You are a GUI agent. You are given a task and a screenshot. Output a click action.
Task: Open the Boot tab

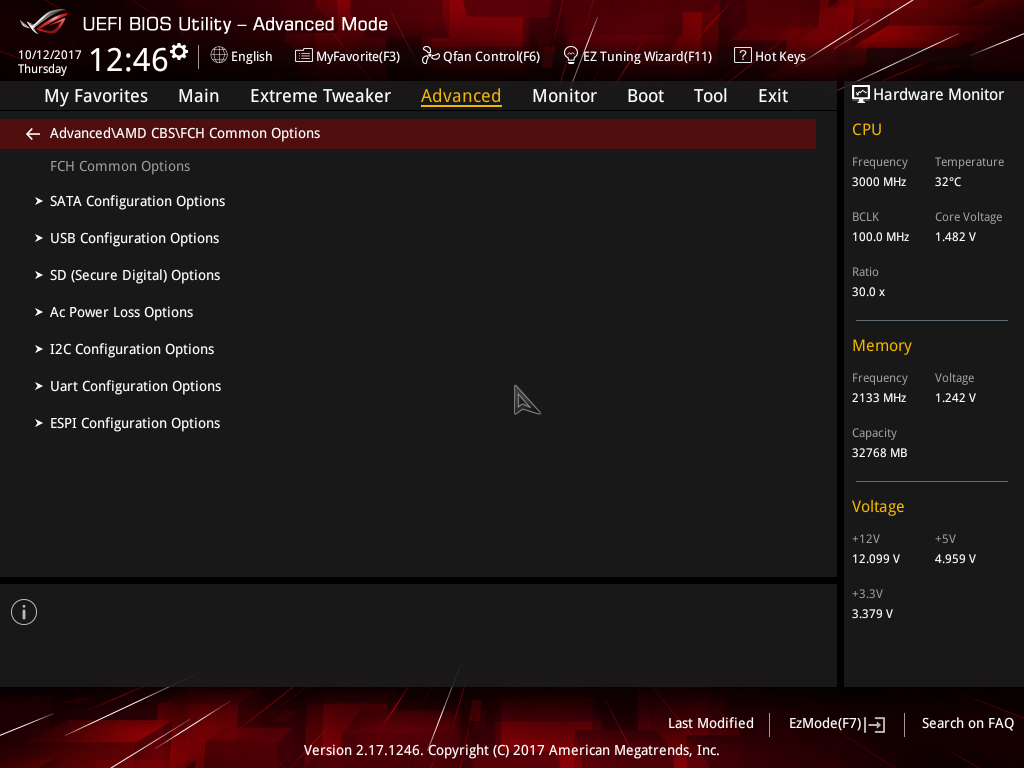[645, 96]
